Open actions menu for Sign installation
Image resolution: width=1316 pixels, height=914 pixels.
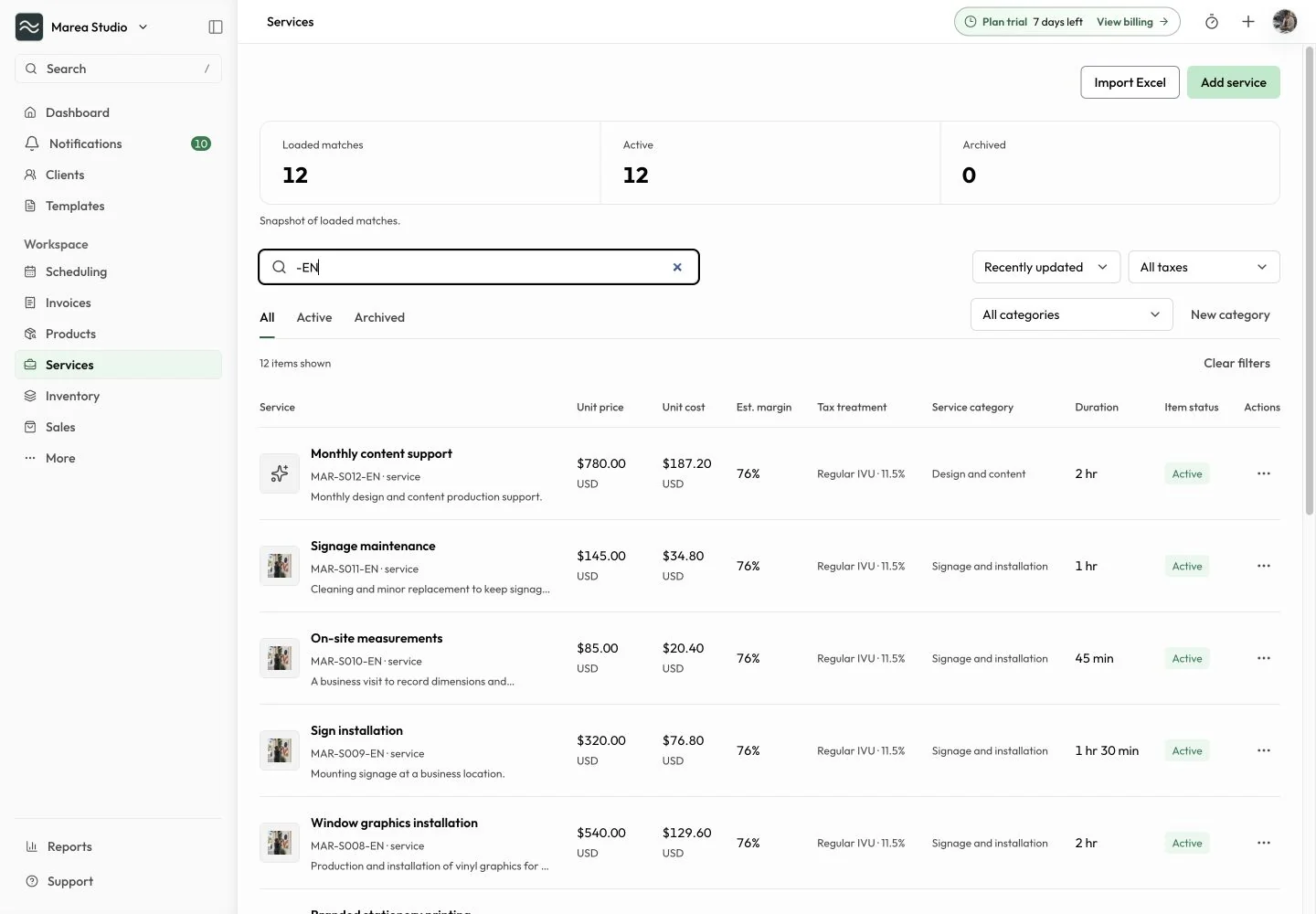pos(1264,750)
